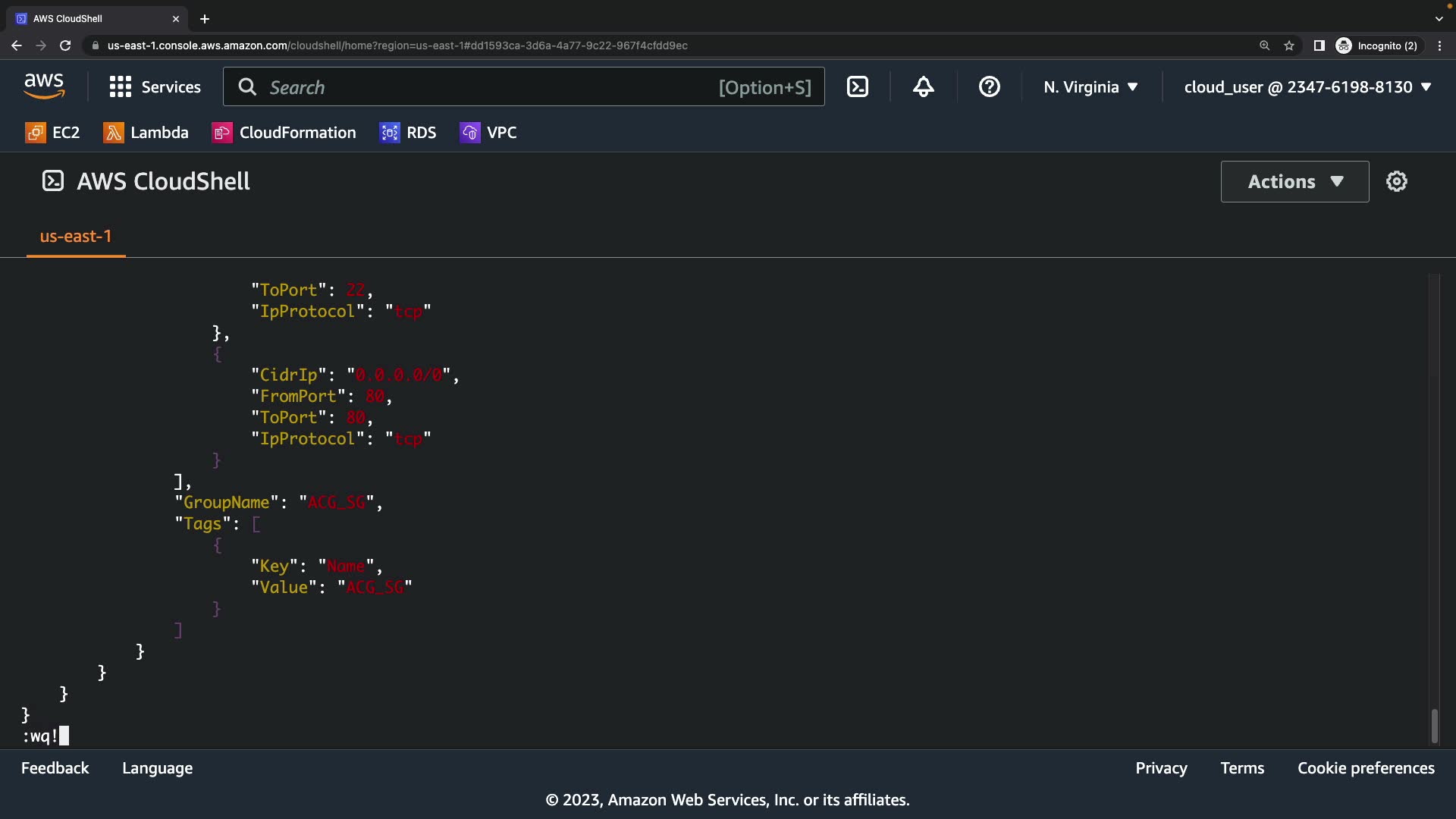Open the Feedback link
Viewport: 1456px width, 819px height.
pos(55,768)
